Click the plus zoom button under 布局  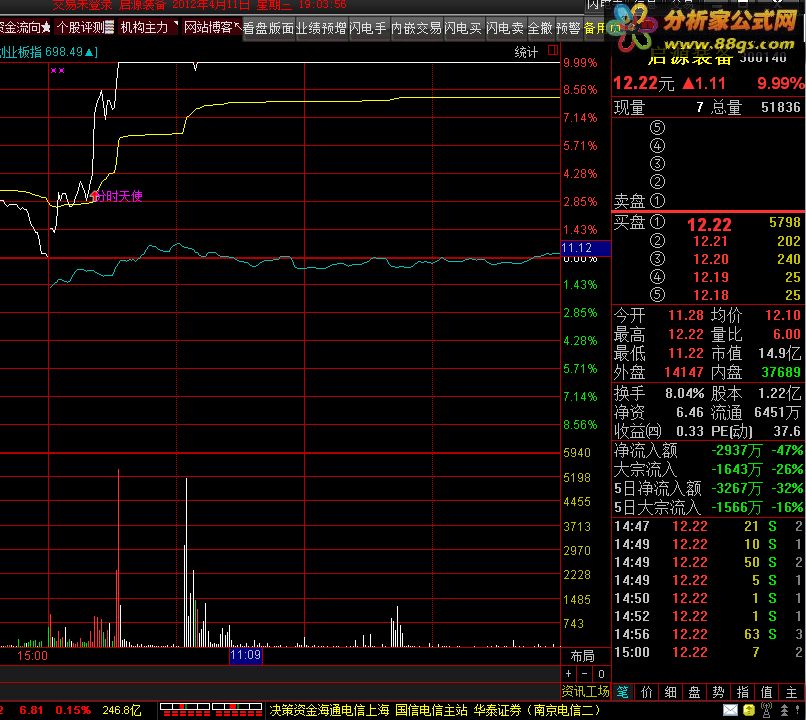point(568,674)
